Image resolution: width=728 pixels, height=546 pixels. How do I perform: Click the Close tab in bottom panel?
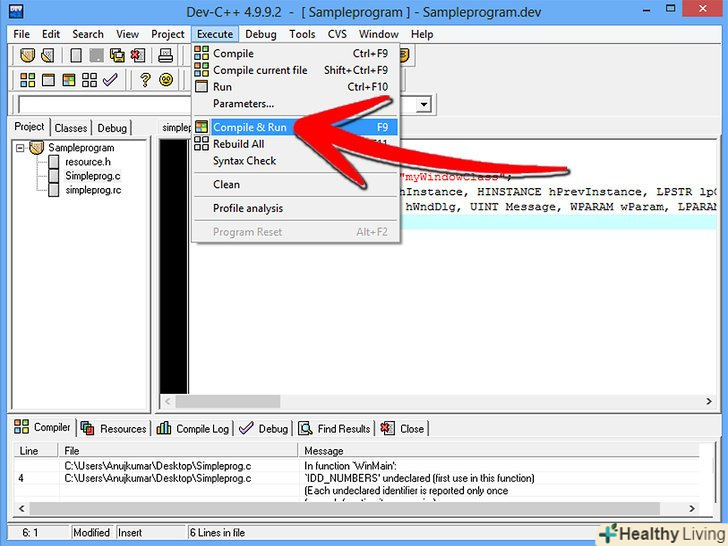point(402,429)
